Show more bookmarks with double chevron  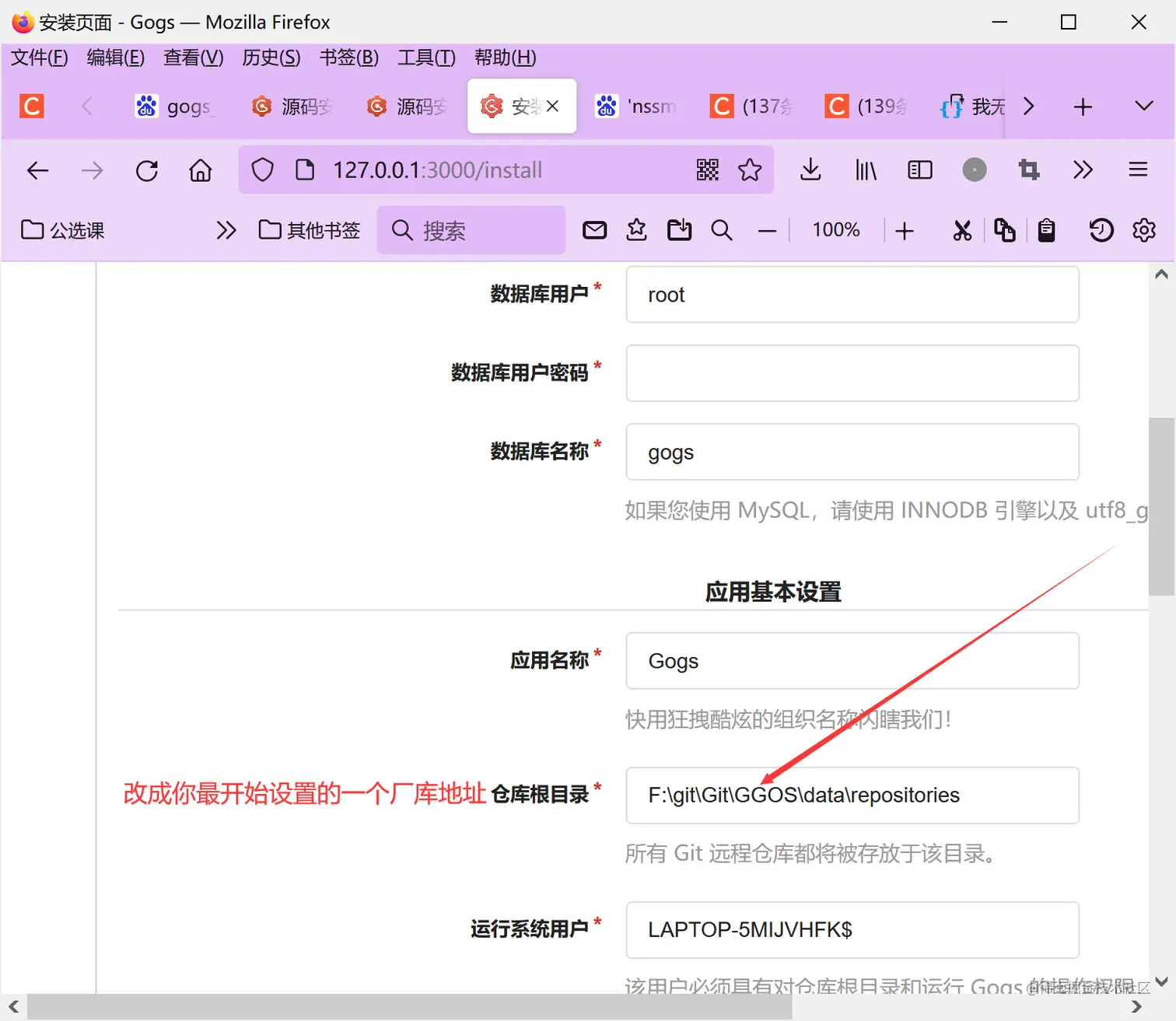226,230
